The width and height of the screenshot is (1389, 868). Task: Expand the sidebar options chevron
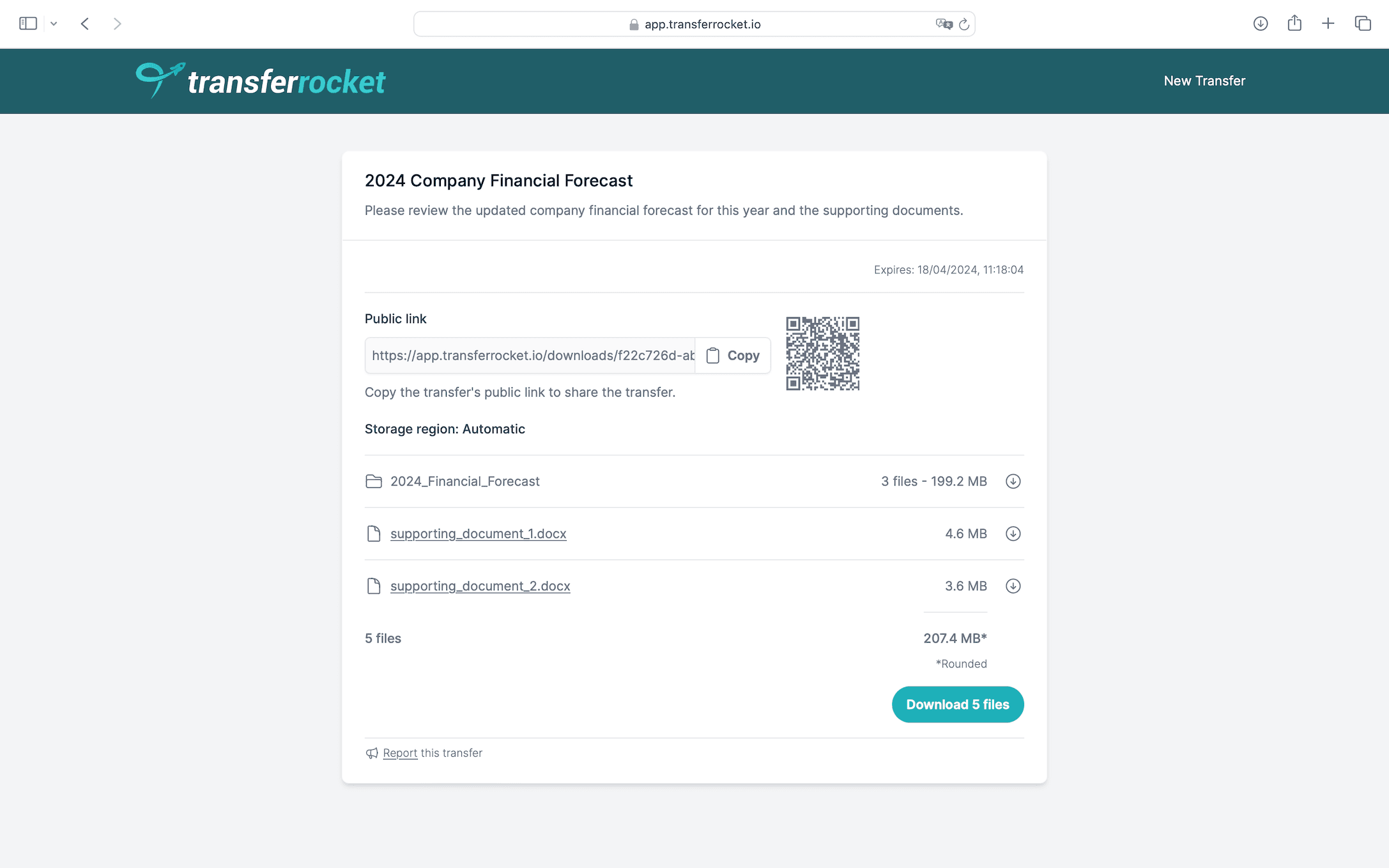point(54,24)
